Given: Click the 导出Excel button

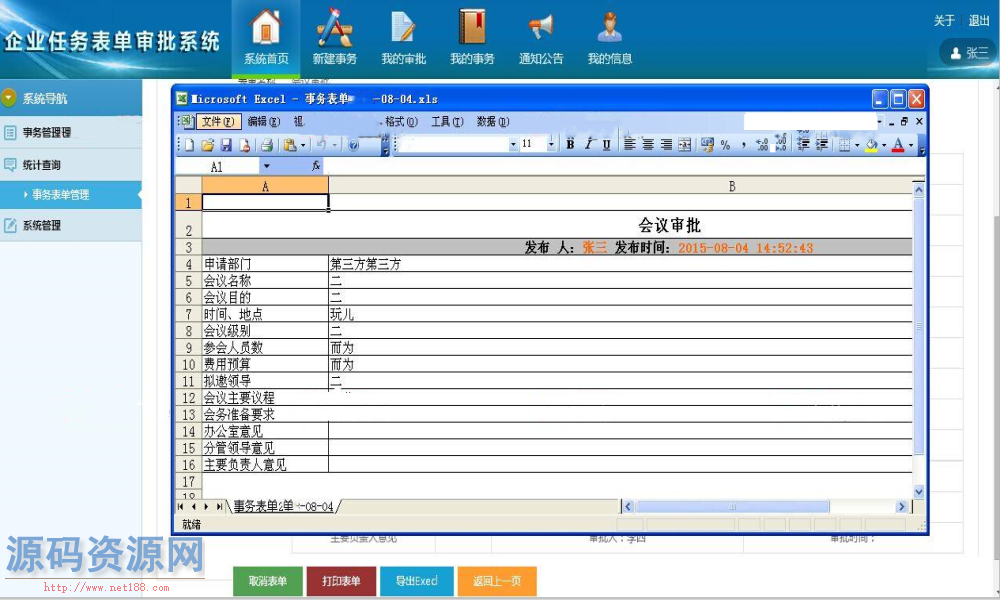Looking at the screenshot, I should (x=416, y=581).
